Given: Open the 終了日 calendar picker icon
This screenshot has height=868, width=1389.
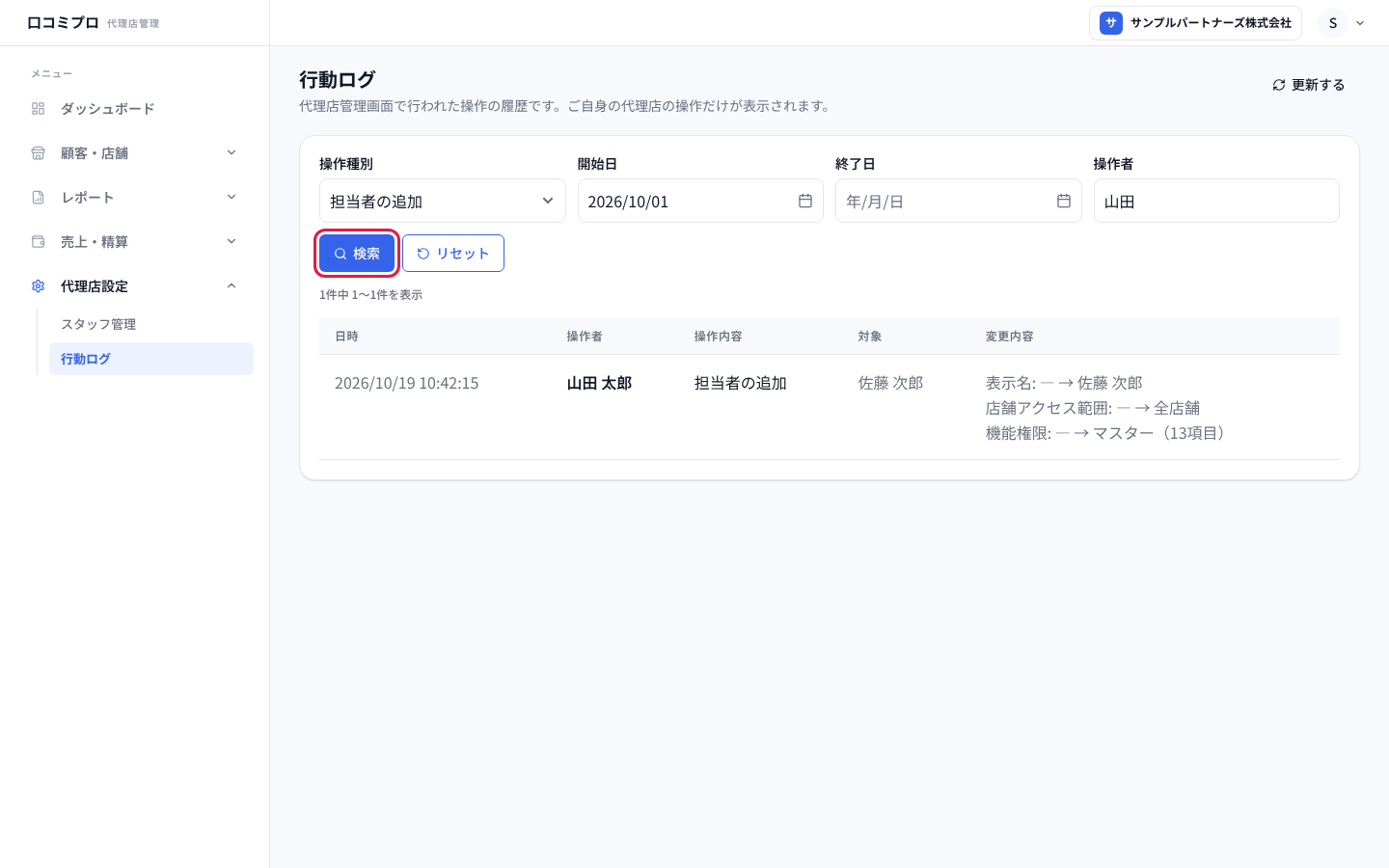Looking at the screenshot, I should point(1064,201).
